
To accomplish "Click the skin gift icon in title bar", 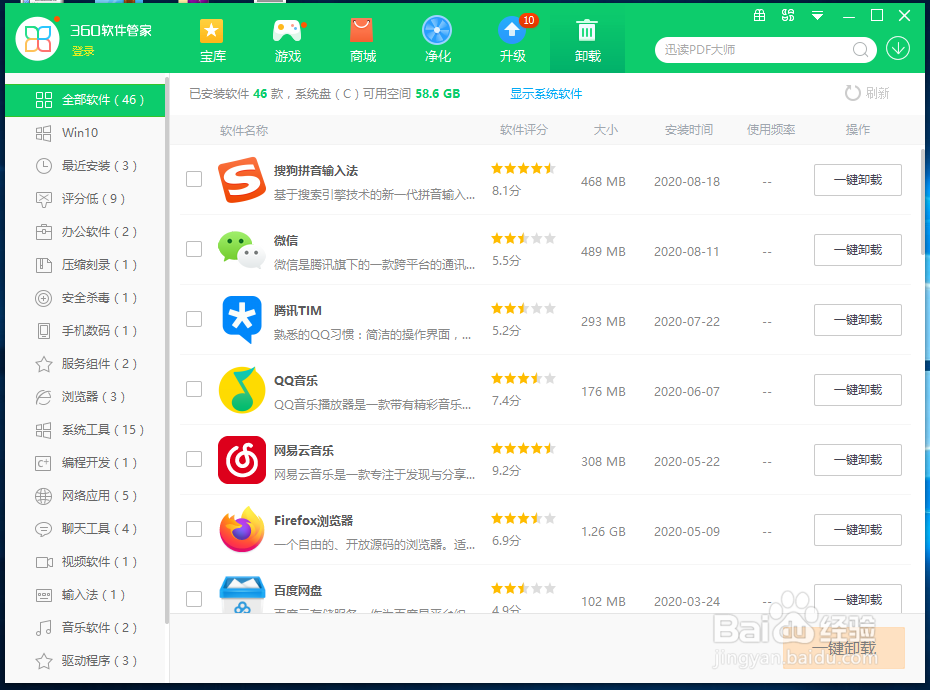I will pyautogui.click(x=759, y=15).
